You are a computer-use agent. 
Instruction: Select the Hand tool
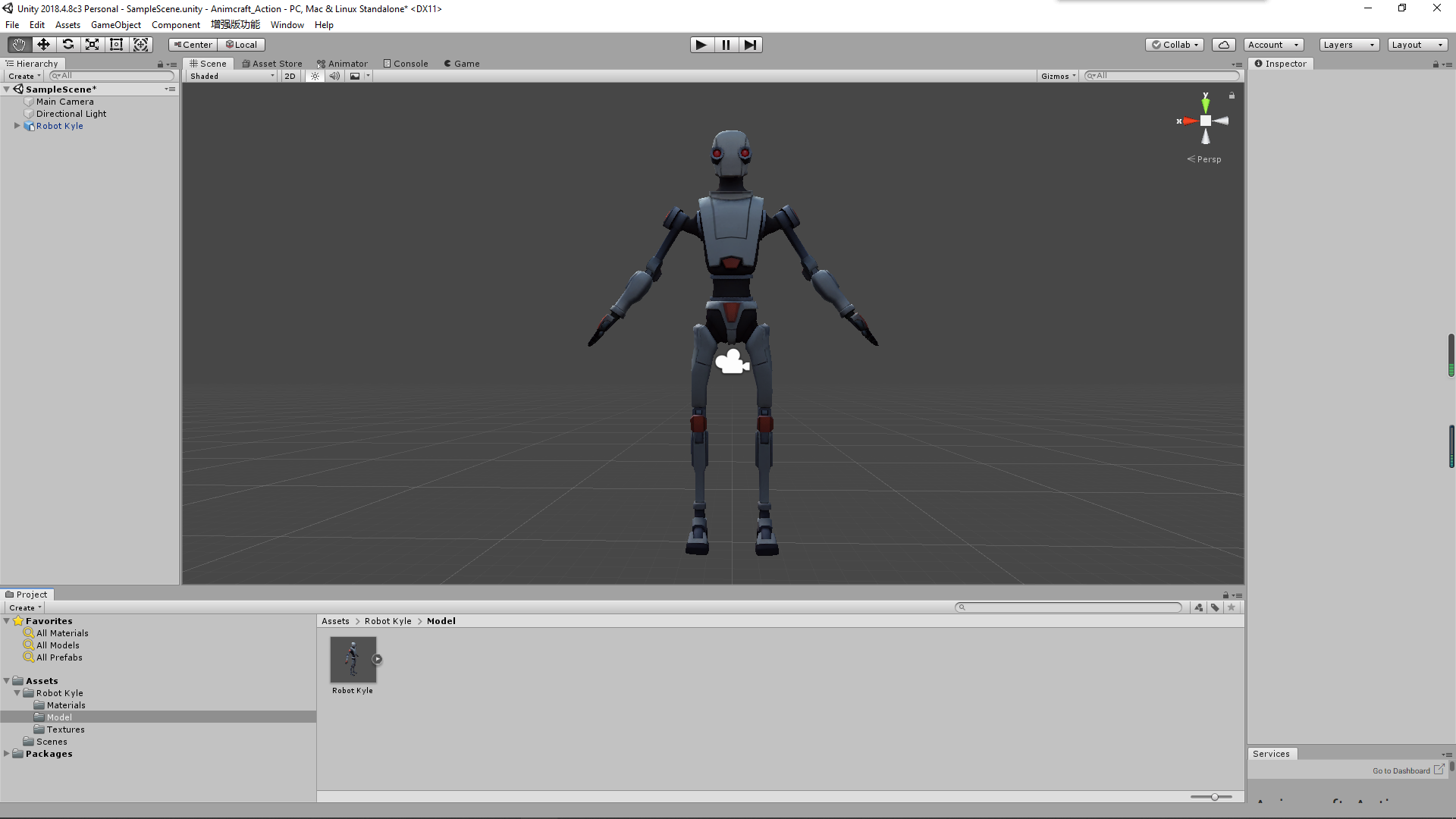(19, 45)
